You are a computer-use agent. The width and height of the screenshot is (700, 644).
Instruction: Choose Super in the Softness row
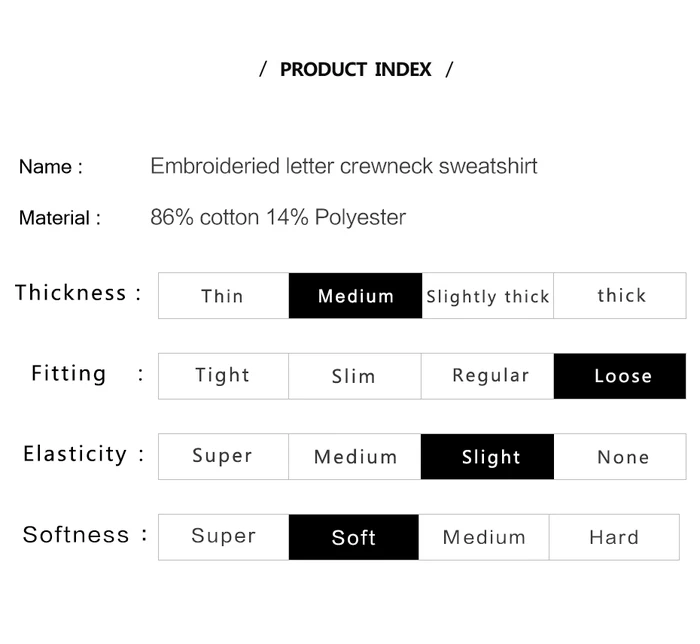(x=223, y=537)
